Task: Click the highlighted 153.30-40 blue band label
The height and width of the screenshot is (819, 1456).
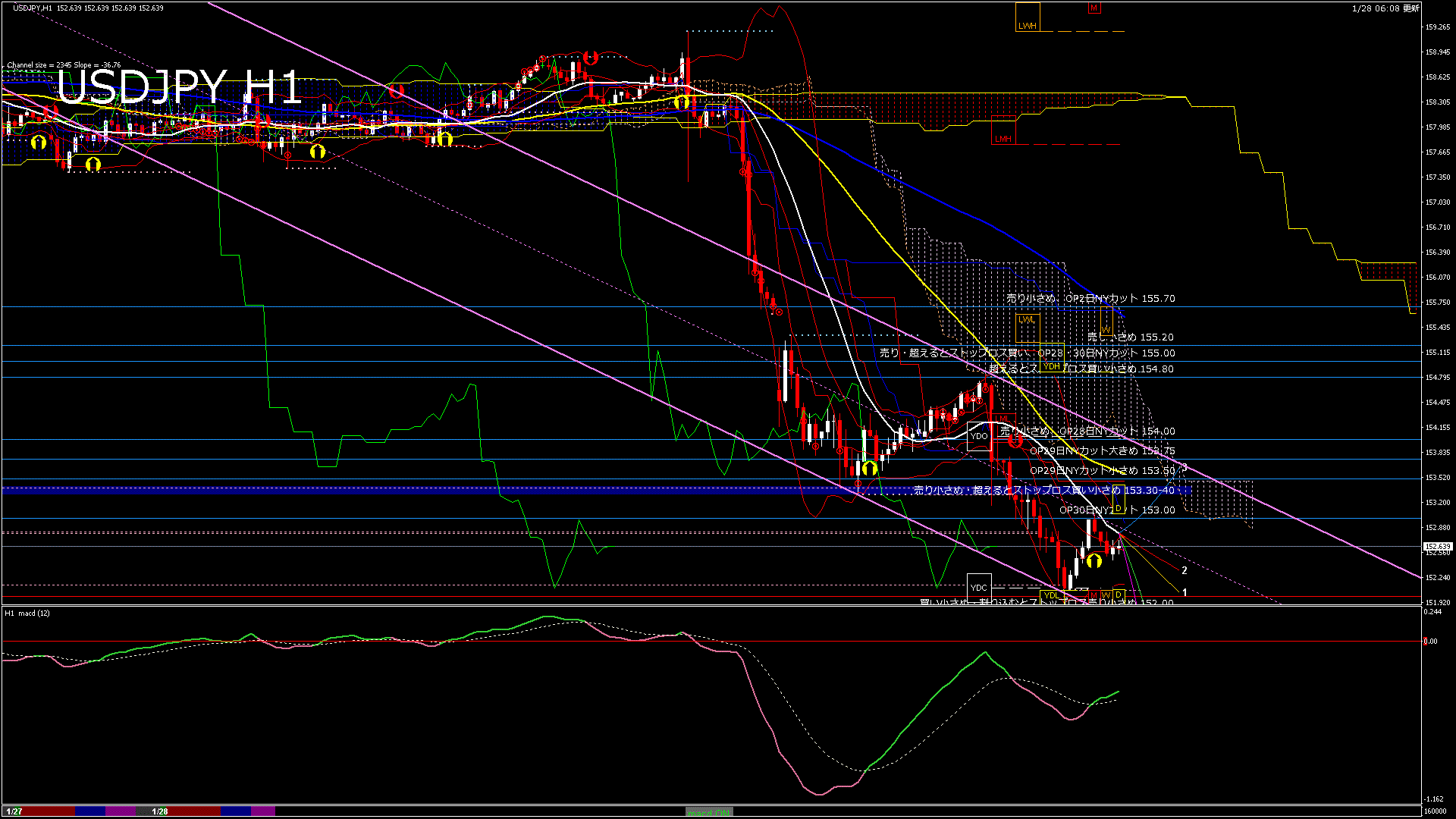Action: click(x=1043, y=490)
